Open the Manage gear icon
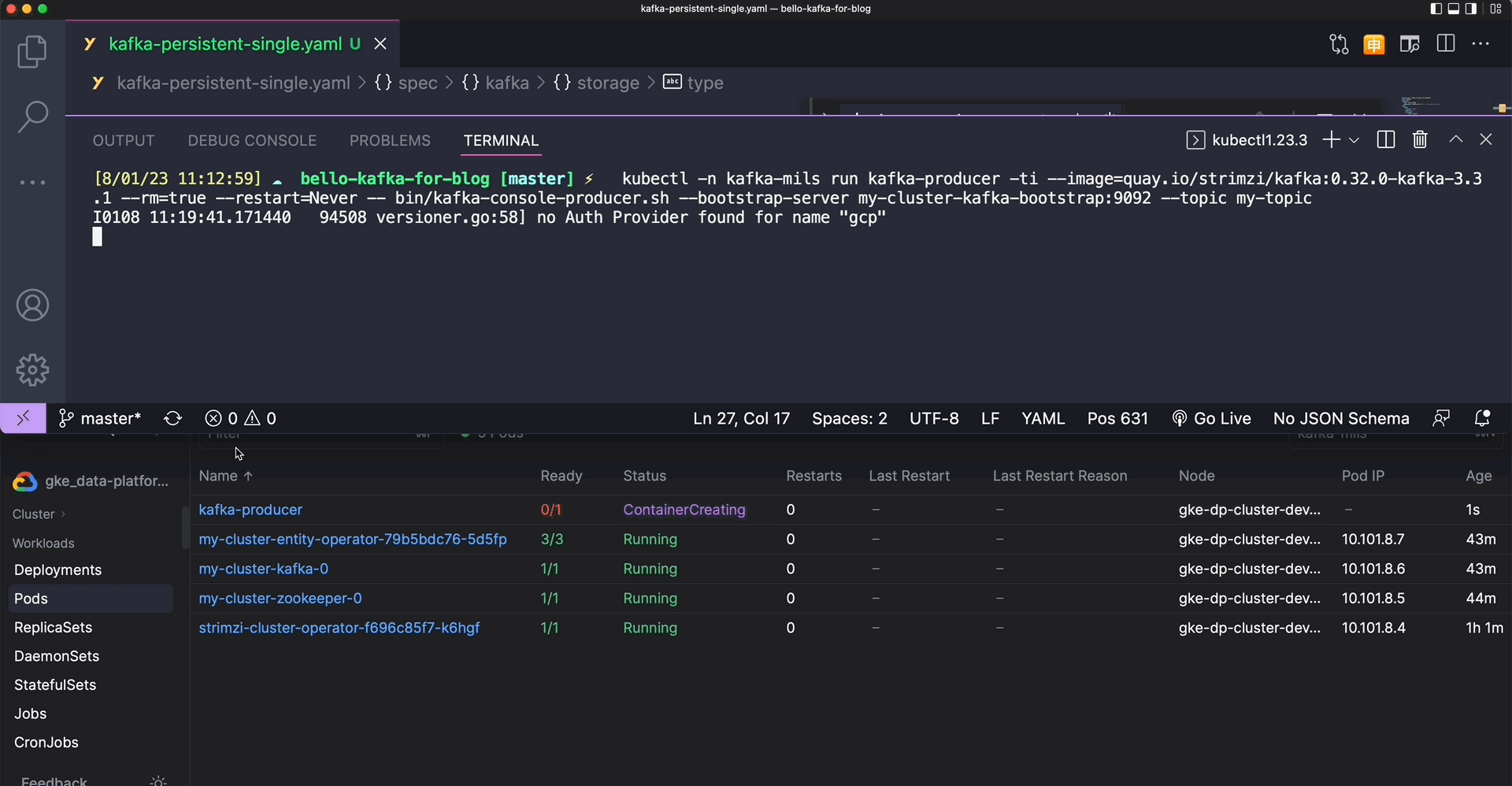 click(x=32, y=369)
